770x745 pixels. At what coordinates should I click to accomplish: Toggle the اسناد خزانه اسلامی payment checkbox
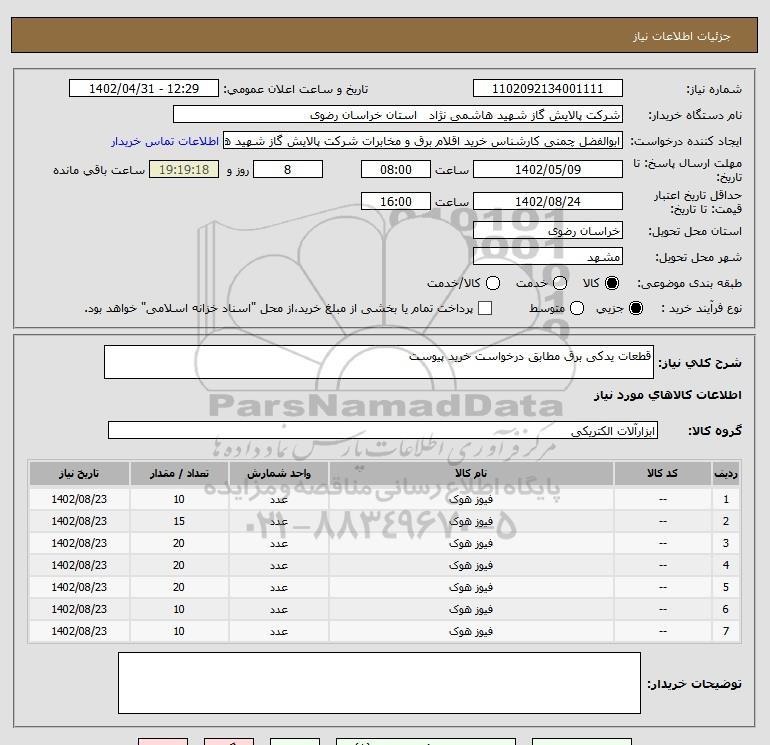(x=485, y=308)
